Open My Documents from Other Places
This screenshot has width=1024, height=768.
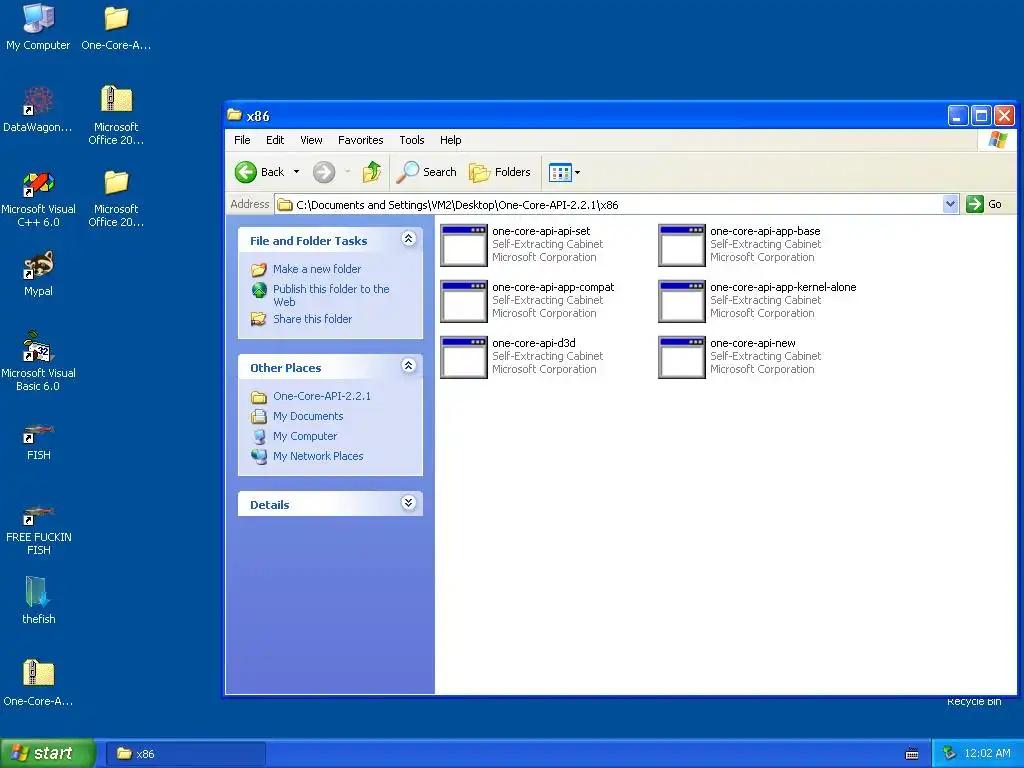[308, 416]
